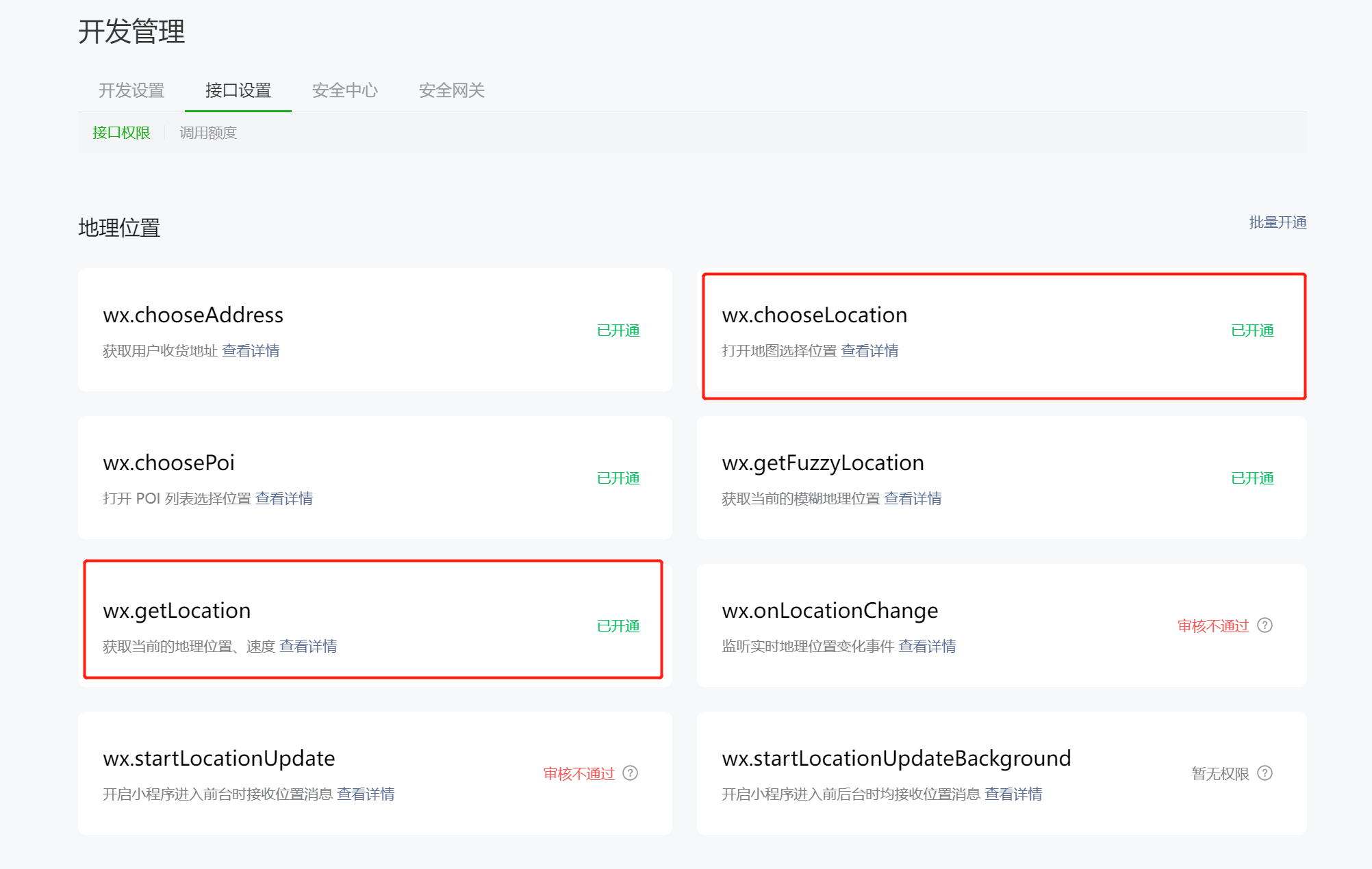
Task: Click 已开通 status of wx.chooseAddress
Action: click(618, 330)
